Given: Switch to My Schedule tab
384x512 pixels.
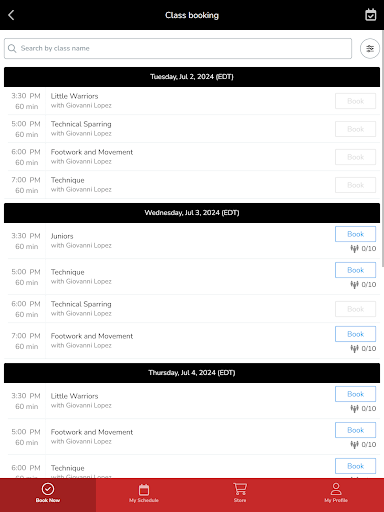Looking at the screenshot, I should click(144, 493).
